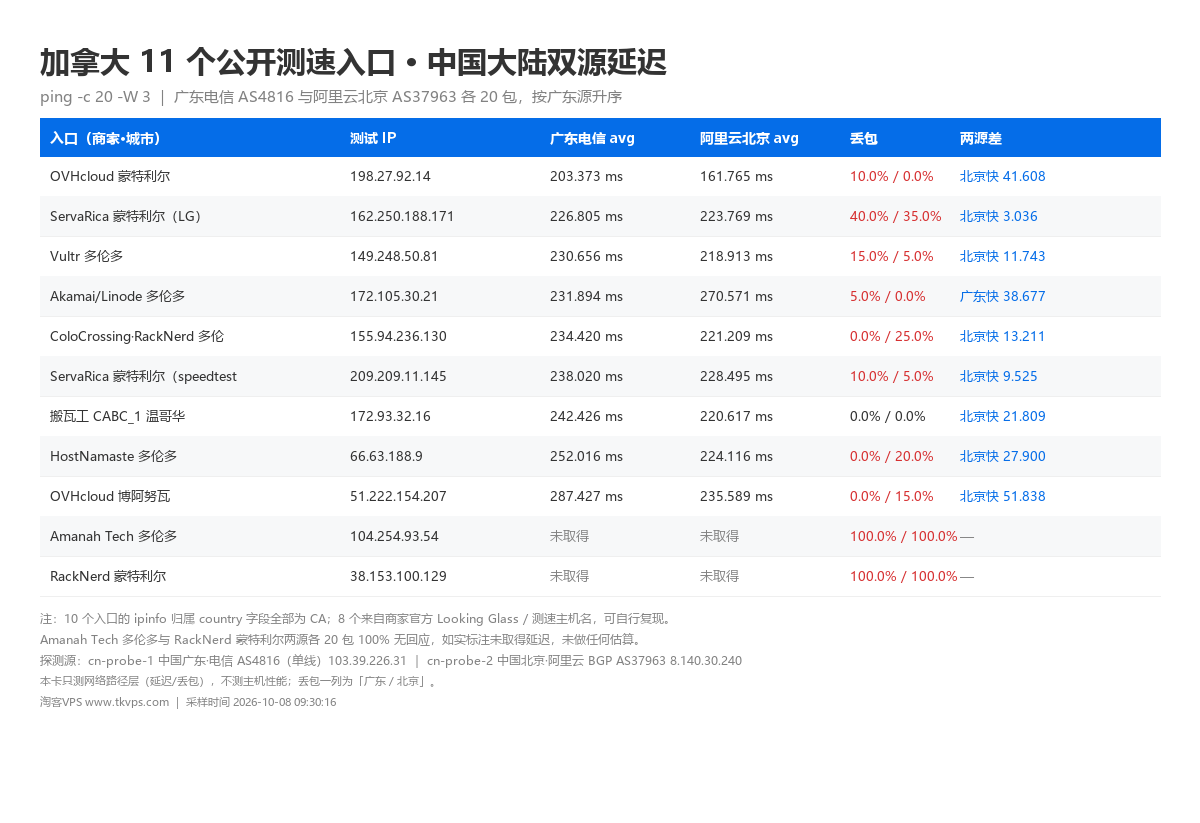Image resolution: width=1200 pixels, height=823 pixels.
Task: Select the HostNamaste 多伦多 entry
Action: [x=113, y=456]
